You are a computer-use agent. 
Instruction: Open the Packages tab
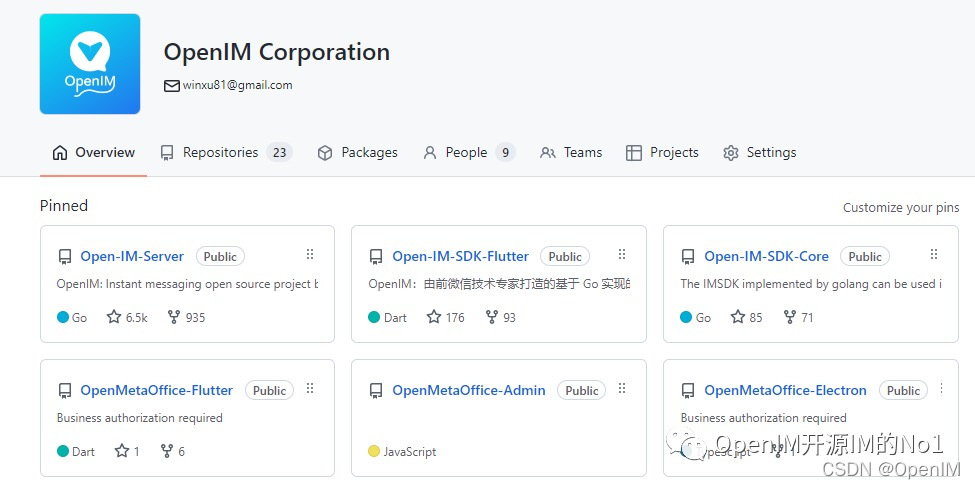(358, 152)
